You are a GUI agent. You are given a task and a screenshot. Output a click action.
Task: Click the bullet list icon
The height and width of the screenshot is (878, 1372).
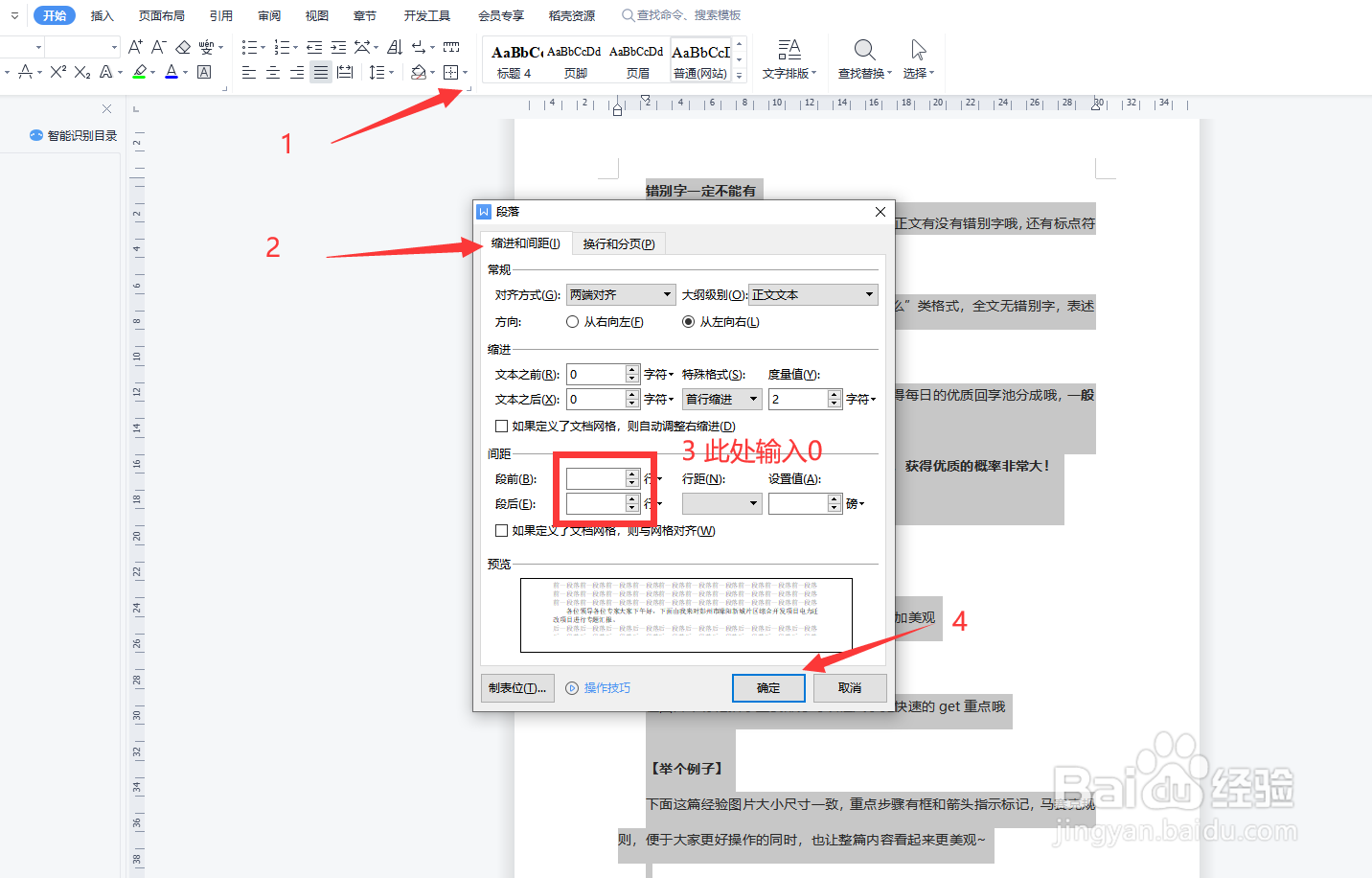point(251,47)
